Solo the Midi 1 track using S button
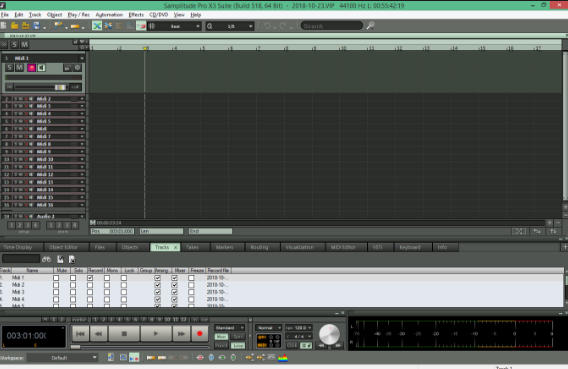This screenshot has height=369, width=568. point(9,68)
